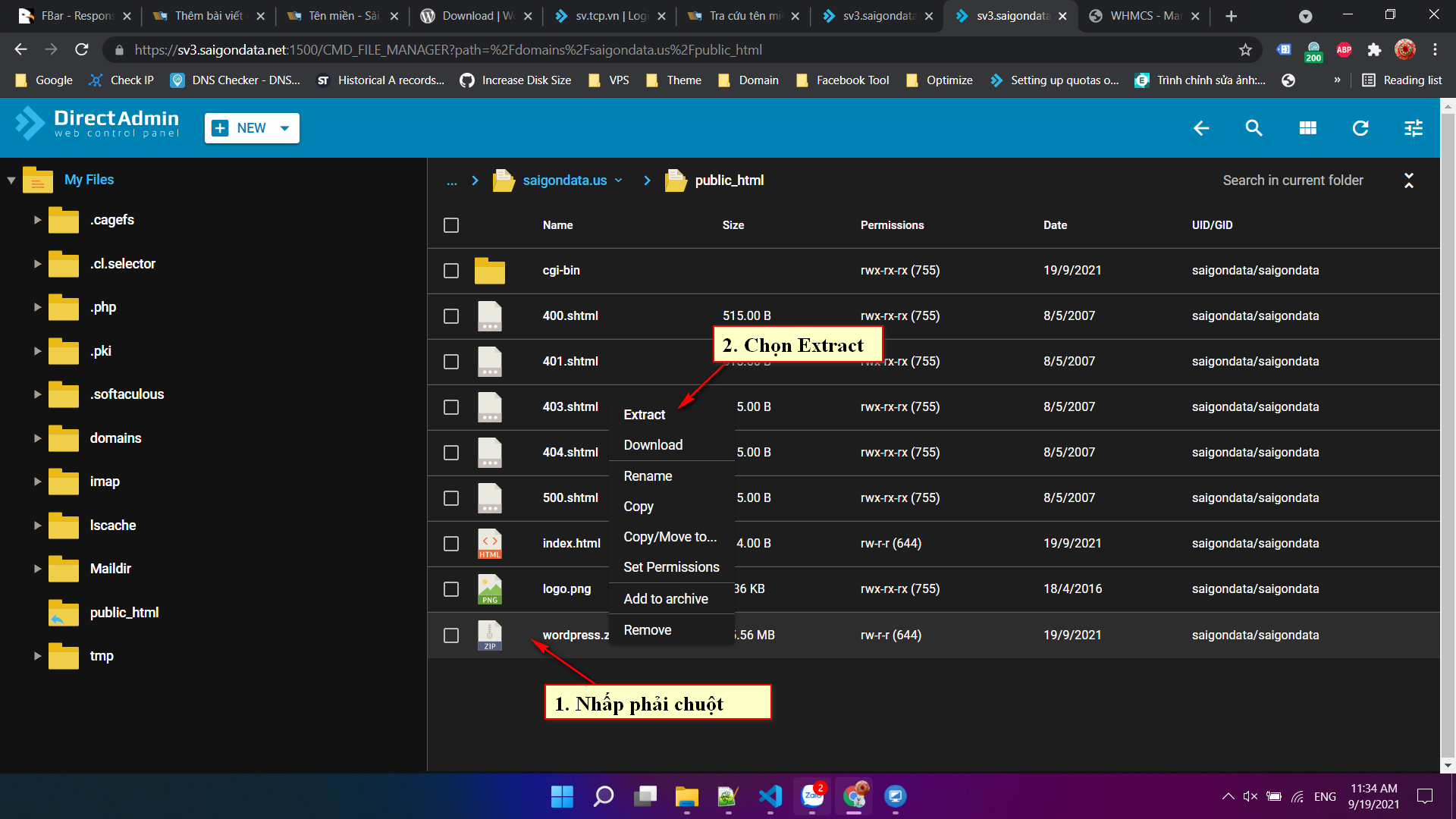Open Zalo from the taskbar
Screen dimensions: 1456x819
click(x=812, y=796)
